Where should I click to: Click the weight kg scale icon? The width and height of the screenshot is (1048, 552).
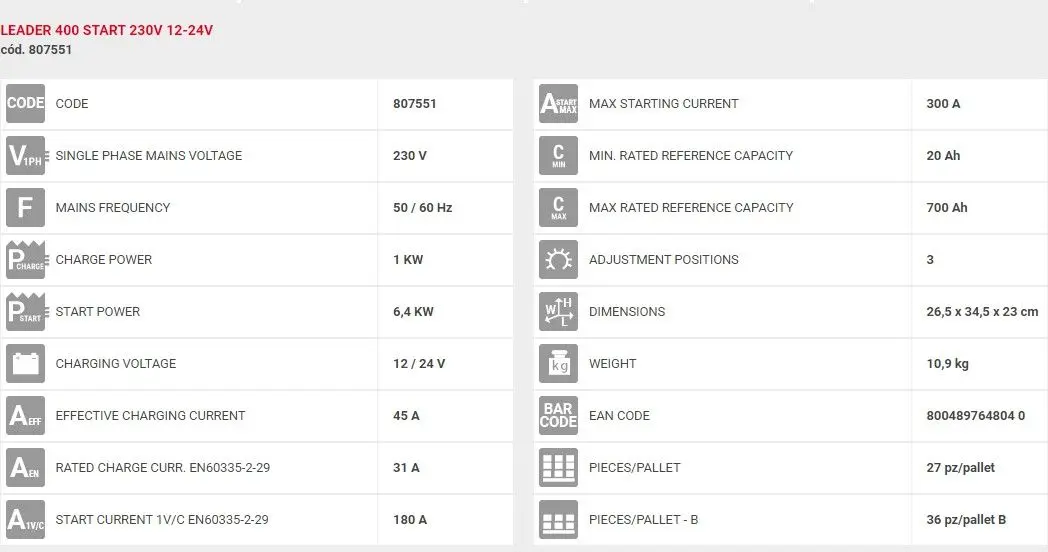tap(559, 364)
